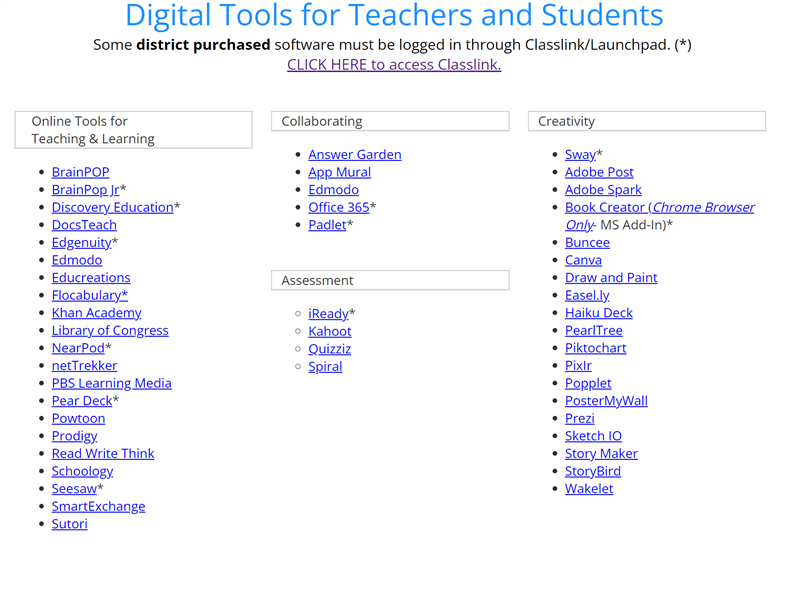
Task: Open the Seesaw link
Action: [74, 489]
